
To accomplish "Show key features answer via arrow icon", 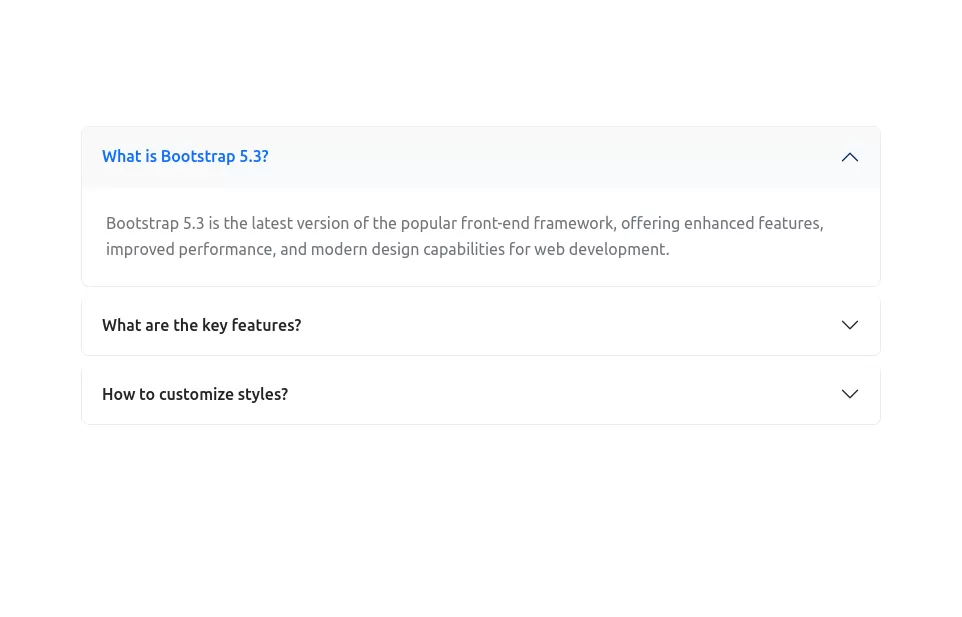I will point(849,325).
